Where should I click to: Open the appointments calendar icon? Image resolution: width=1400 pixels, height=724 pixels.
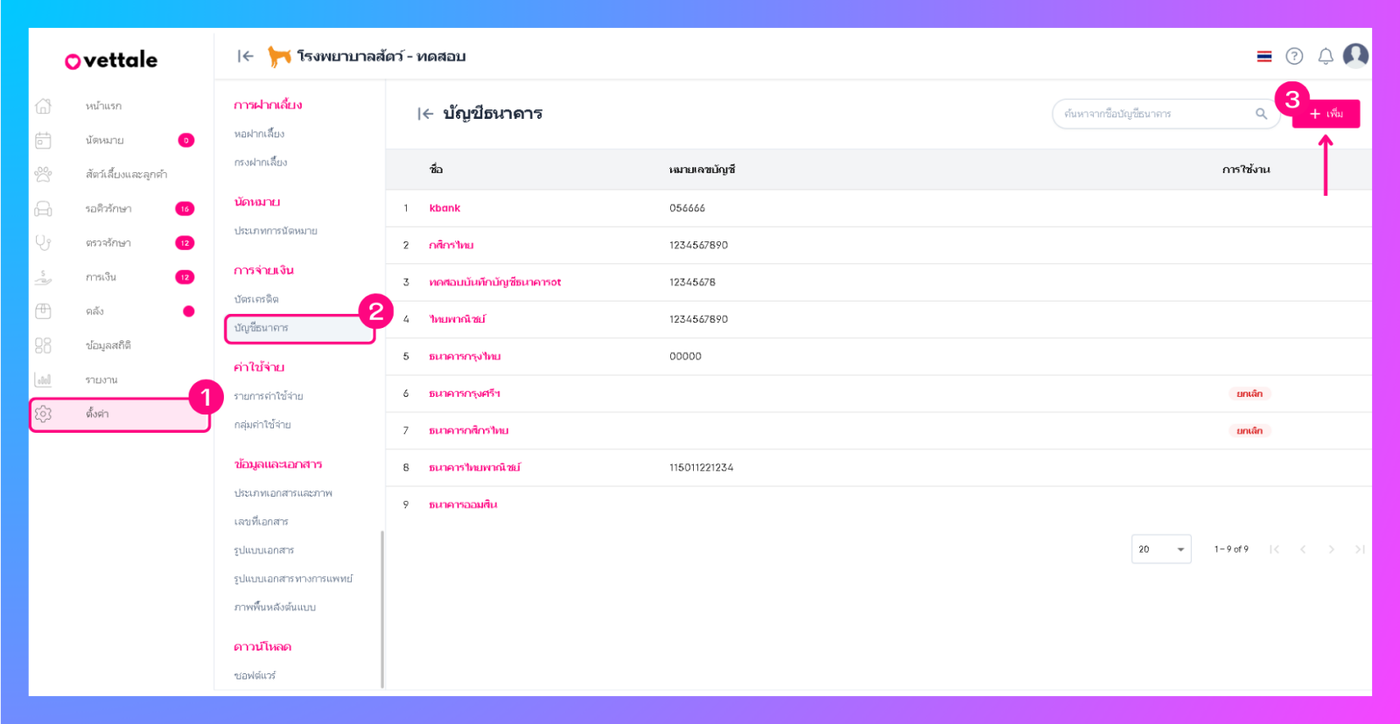pyautogui.click(x=43, y=140)
